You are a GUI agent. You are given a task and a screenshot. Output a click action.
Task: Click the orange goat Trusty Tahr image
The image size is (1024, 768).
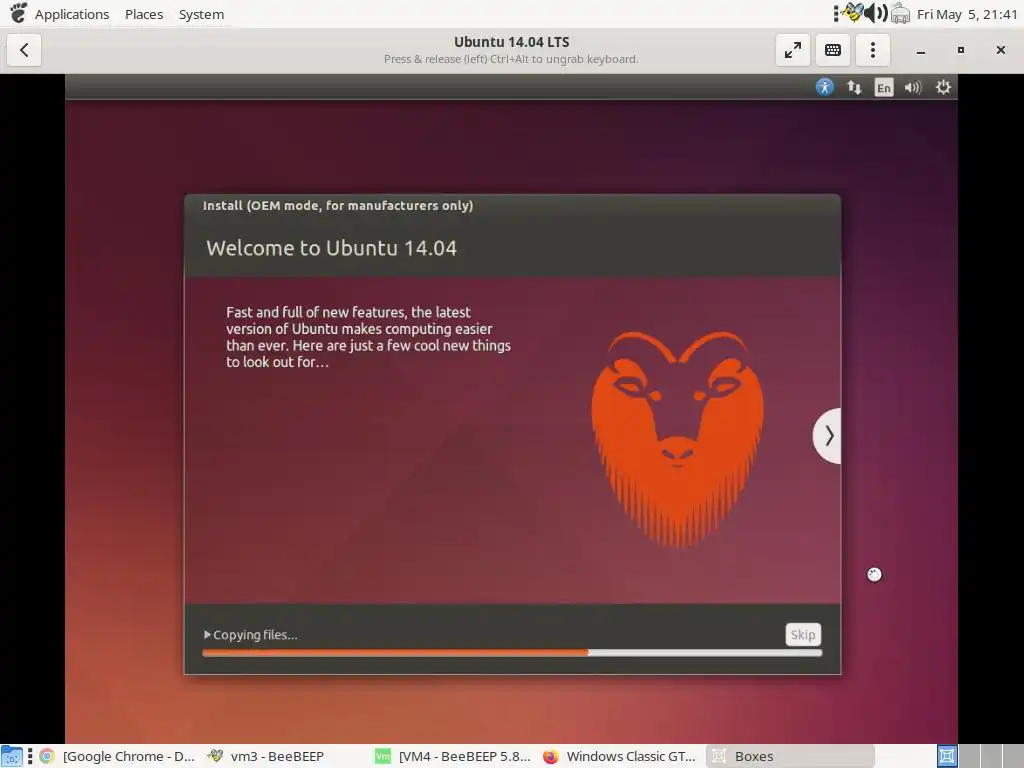click(677, 438)
